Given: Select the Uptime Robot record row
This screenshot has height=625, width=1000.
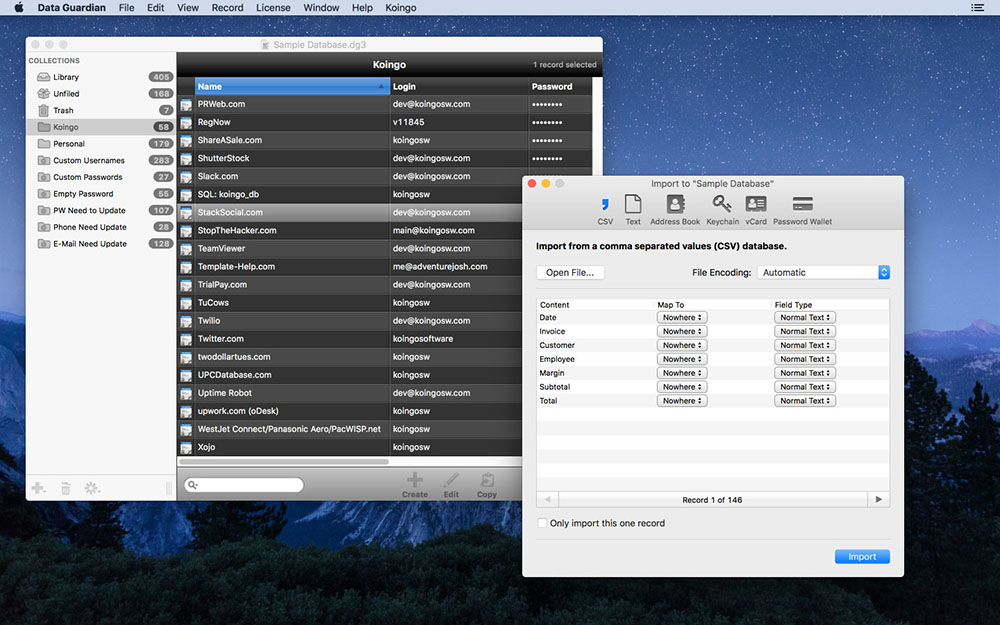Looking at the screenshot, I should [x=349, y=393].
